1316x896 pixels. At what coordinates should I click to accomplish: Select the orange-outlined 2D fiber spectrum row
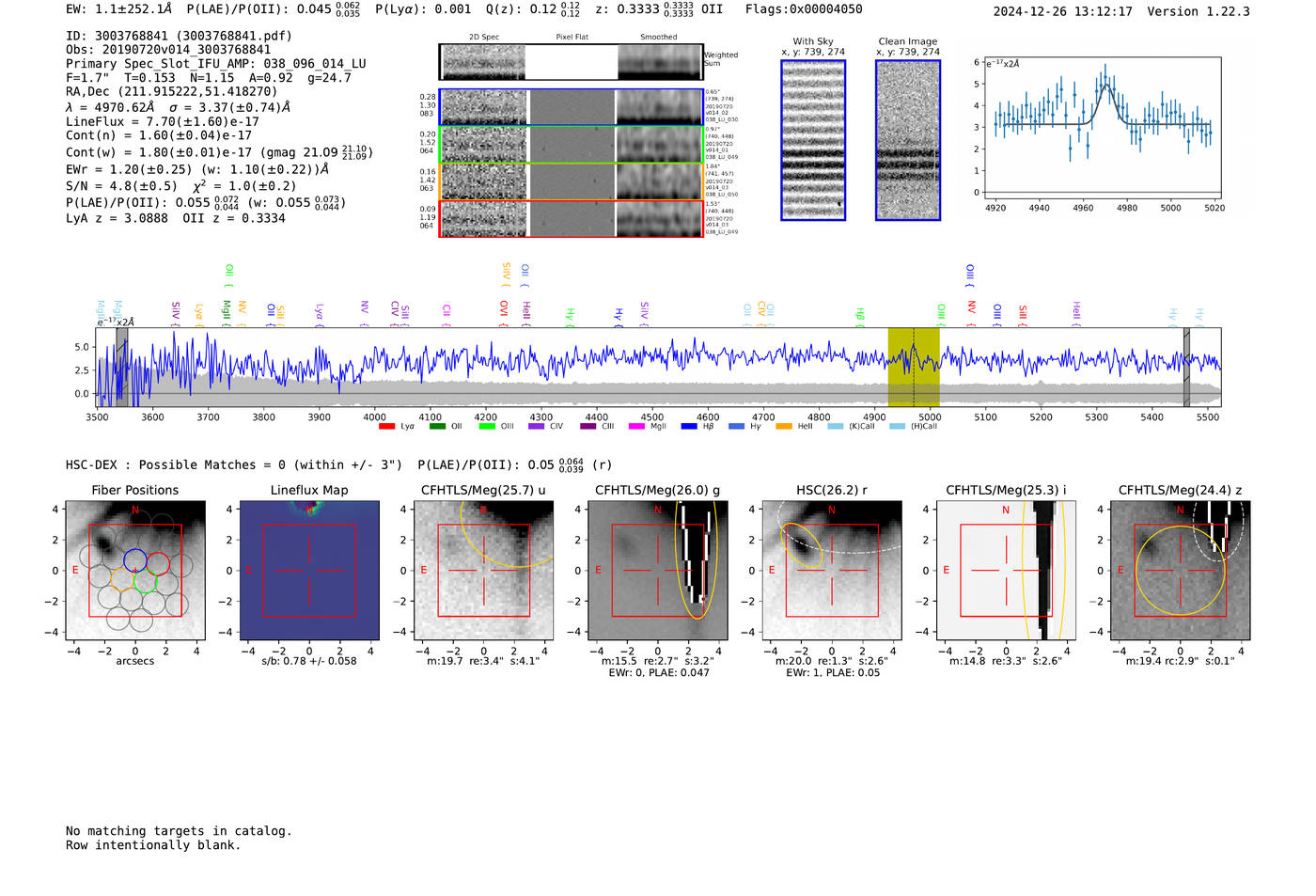click(572, 181)
